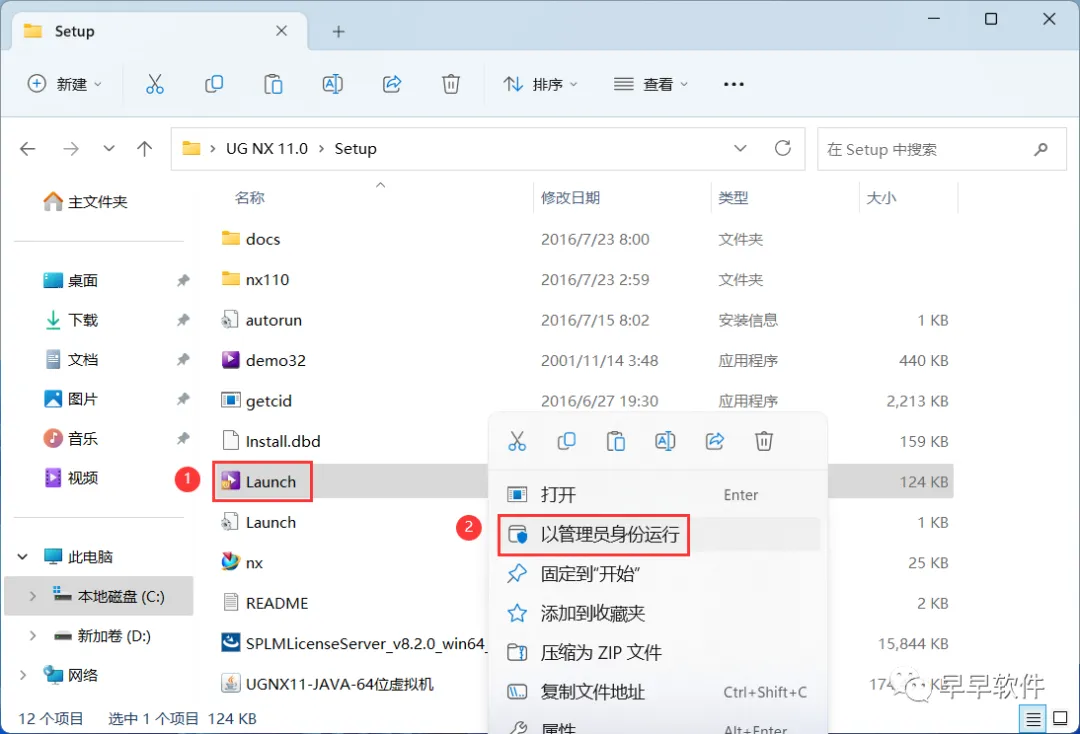Click Copy icon in the context menu

(x=566, y=441)
